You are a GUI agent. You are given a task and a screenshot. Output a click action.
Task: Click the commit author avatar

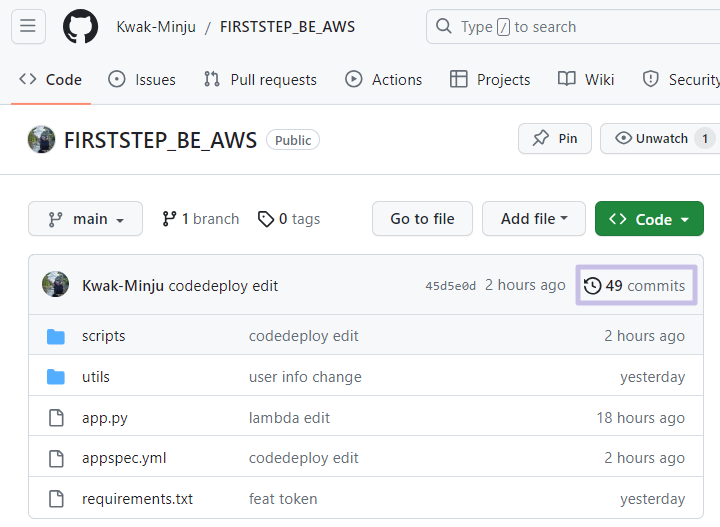[56, 284]
